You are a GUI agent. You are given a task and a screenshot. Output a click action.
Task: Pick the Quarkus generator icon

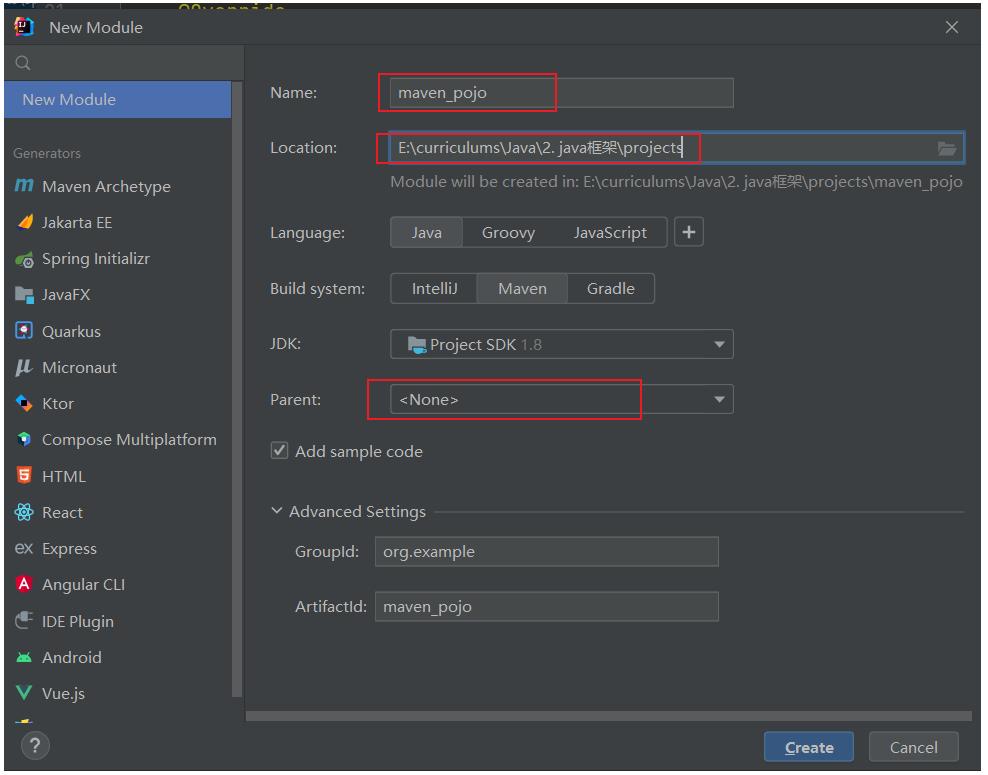point(24,331)
